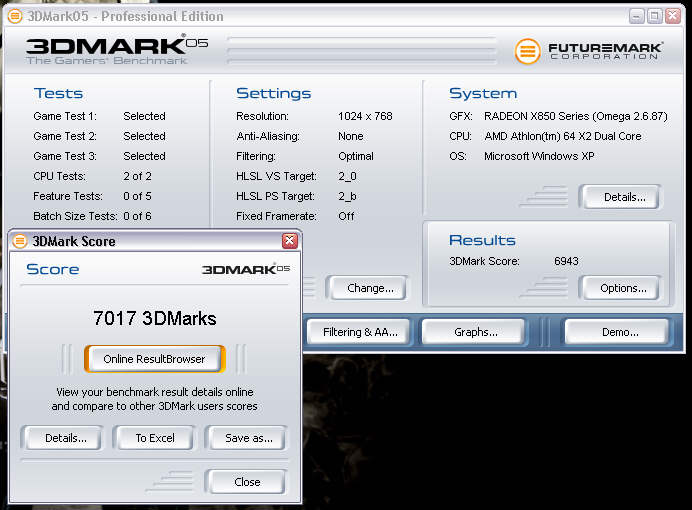Open the Graphs... button
This screenshot has width=692, height=510.
pos(474,332)
